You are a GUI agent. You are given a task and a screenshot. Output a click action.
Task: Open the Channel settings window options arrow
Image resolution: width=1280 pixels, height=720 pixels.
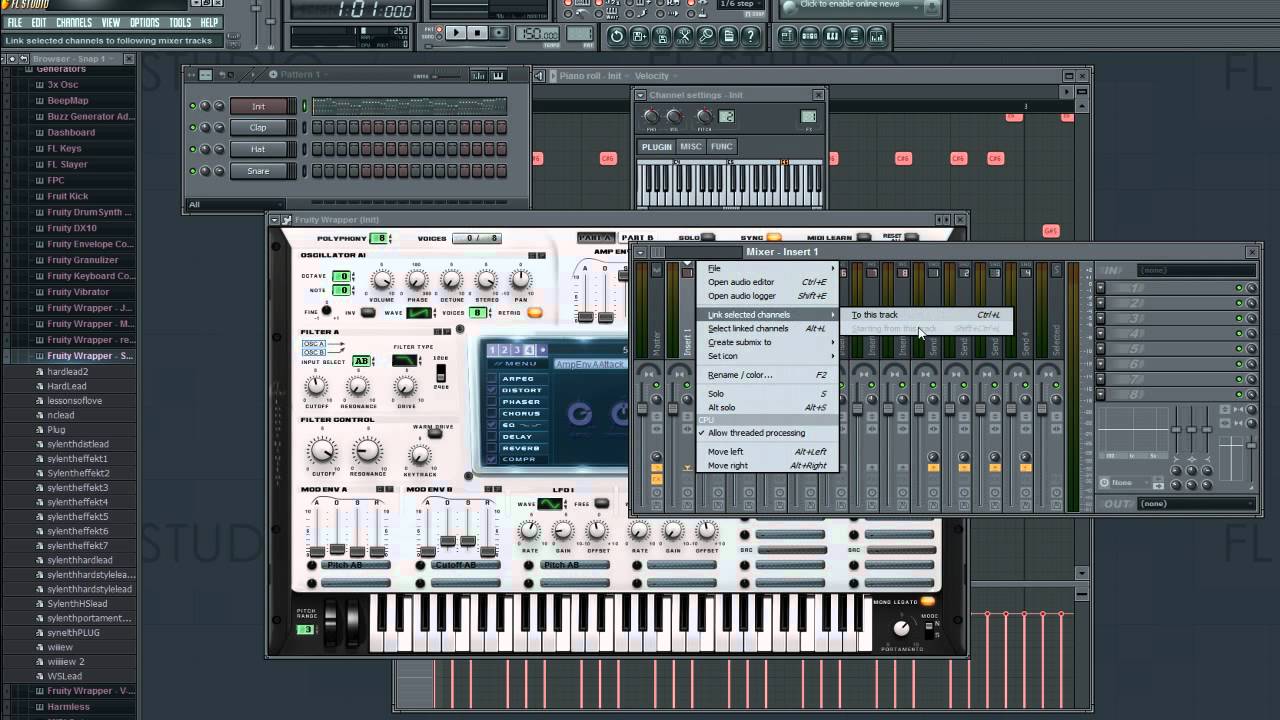pos(641,95)
